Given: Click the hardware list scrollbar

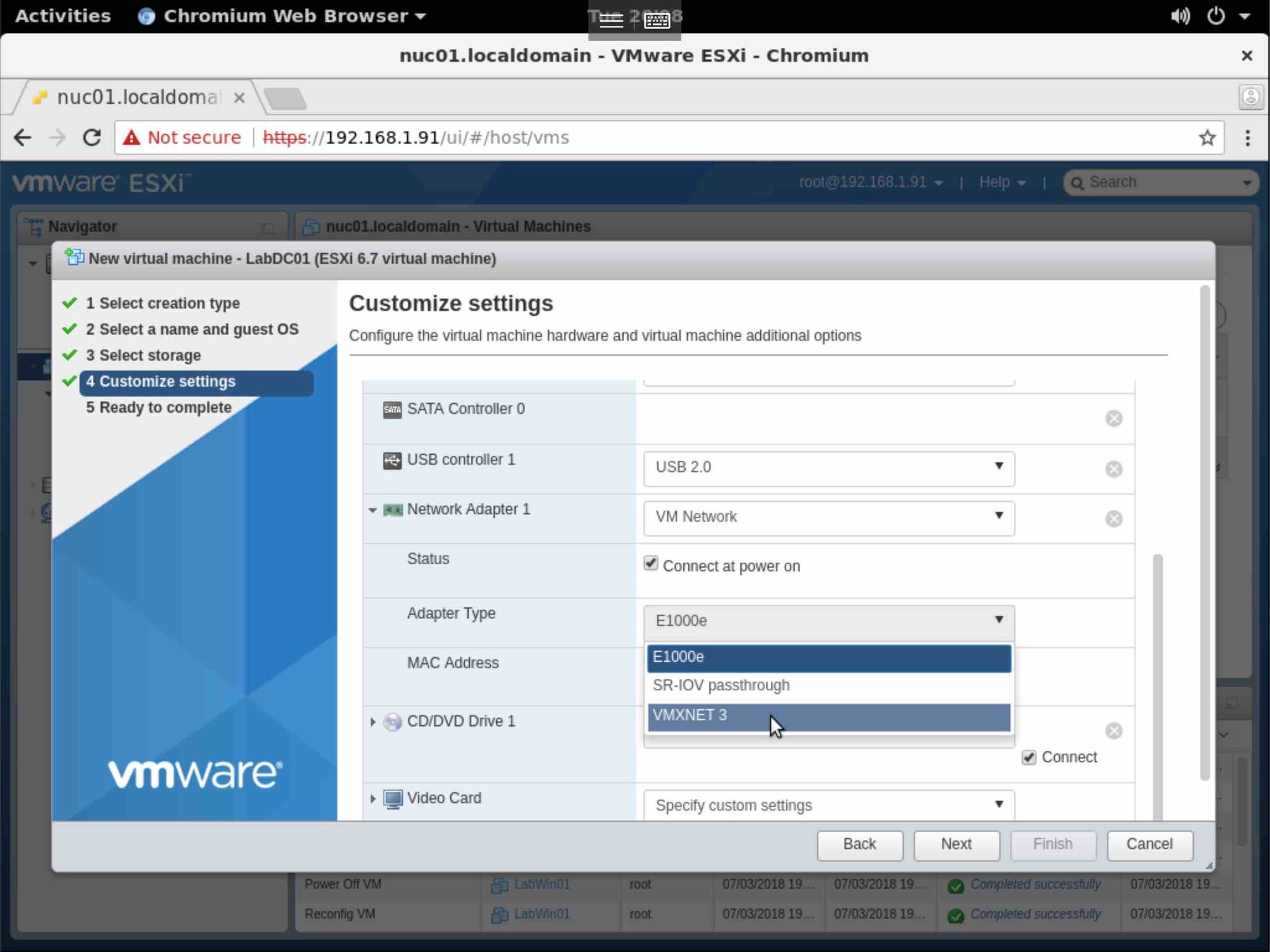Looking at the screenshot, I should [1158, 687].
